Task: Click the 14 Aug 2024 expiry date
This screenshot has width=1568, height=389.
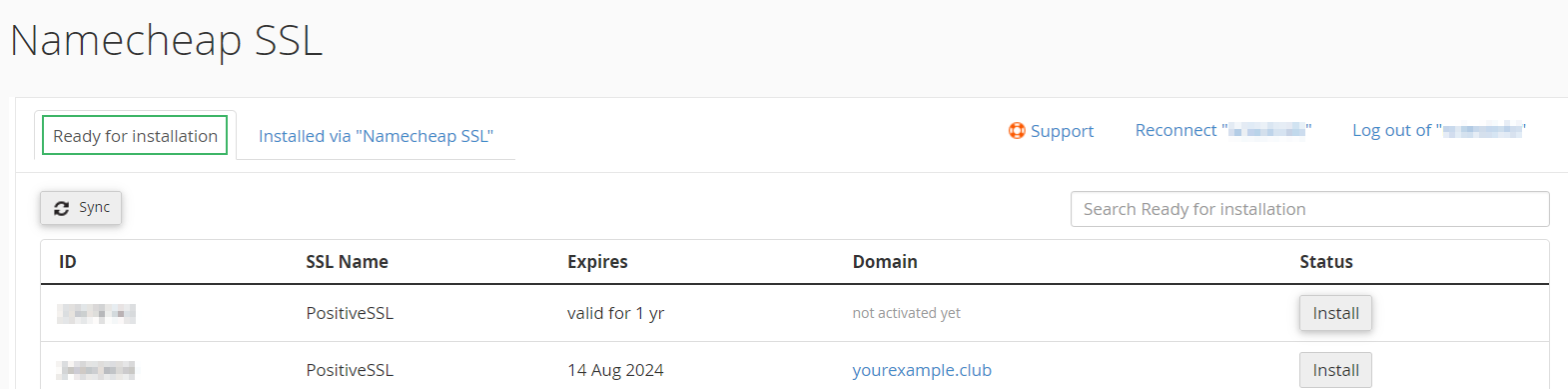Action: point(615,370)
